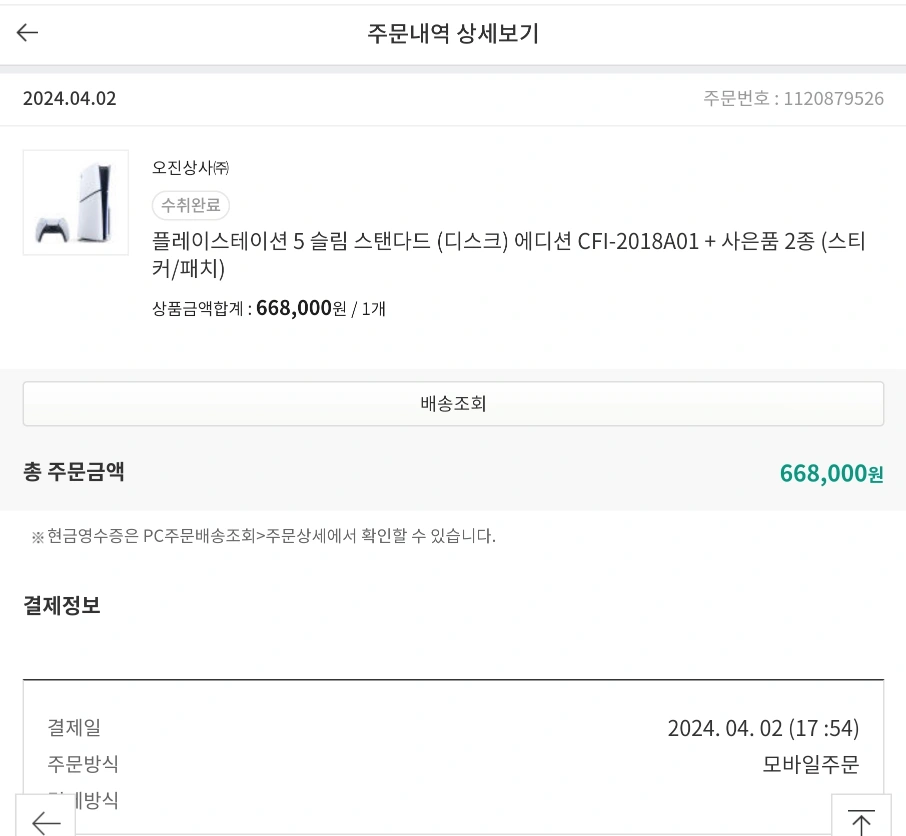The height and width of the screenshot is (836, 906).
Task: Select the 결제정보 section heading
Action: (62, 605)
